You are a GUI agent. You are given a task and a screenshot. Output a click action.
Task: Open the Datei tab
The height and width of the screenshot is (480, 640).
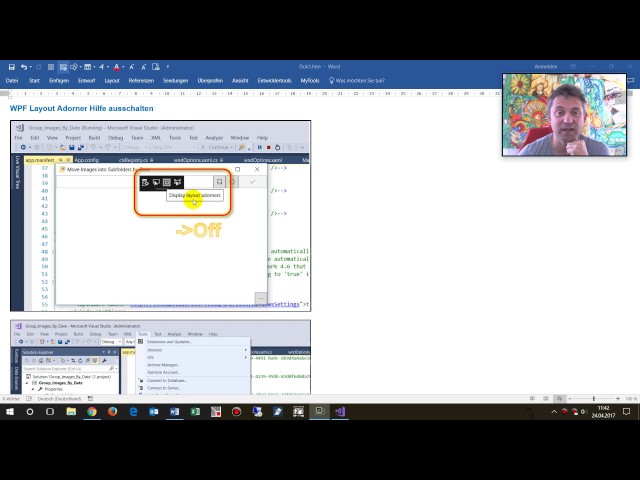tap(12, 81)
